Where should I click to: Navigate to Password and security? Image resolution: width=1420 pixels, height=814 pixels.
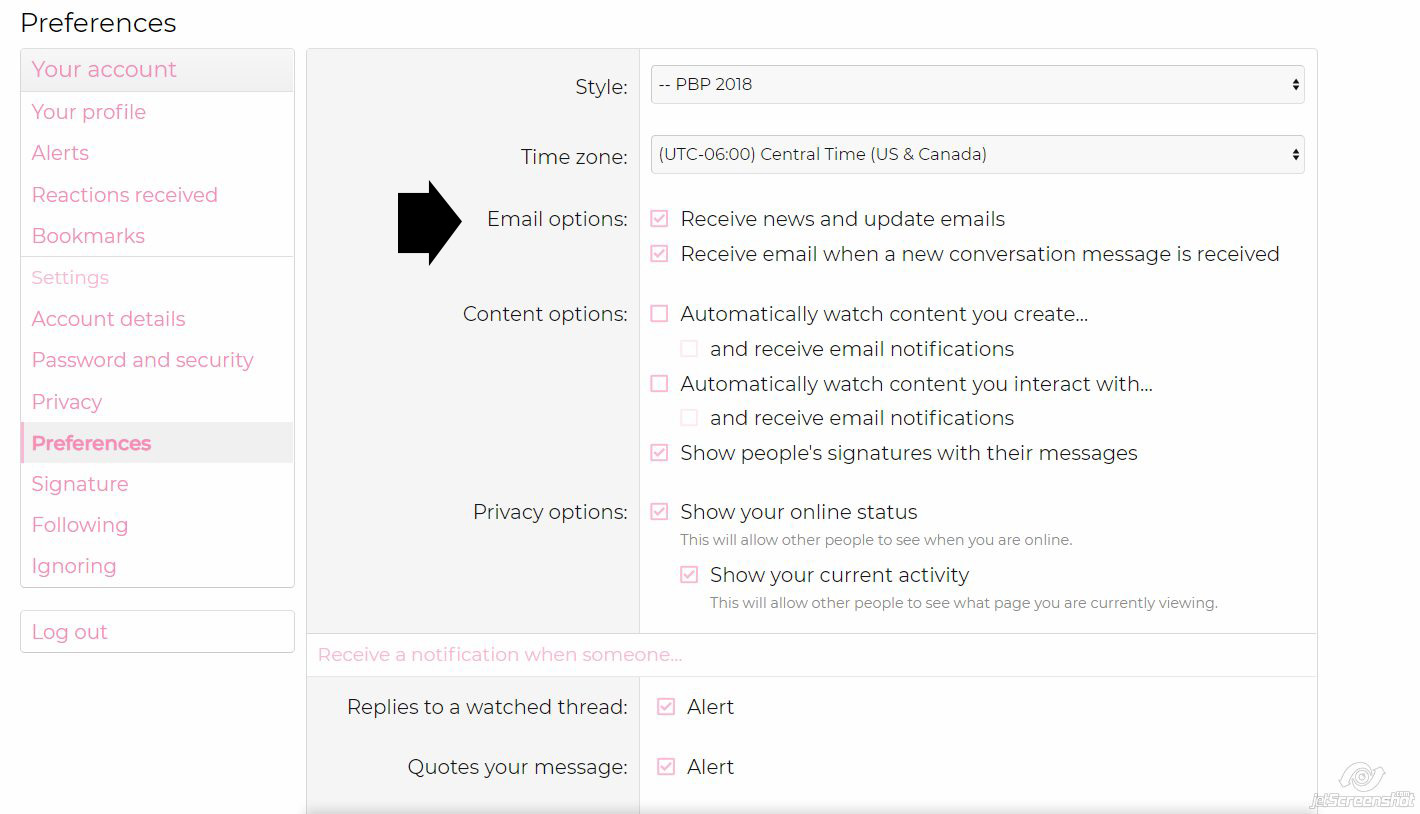click(x=143, y=360)
